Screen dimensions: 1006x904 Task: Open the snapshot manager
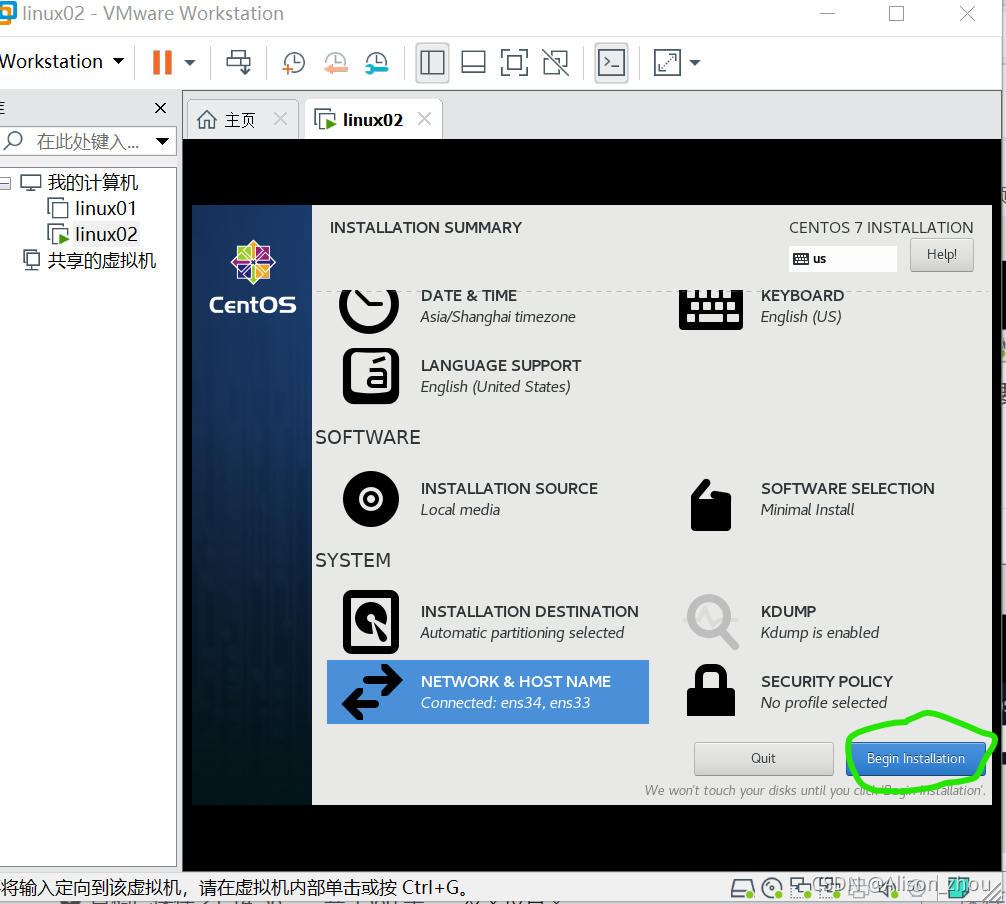[377, 63]
